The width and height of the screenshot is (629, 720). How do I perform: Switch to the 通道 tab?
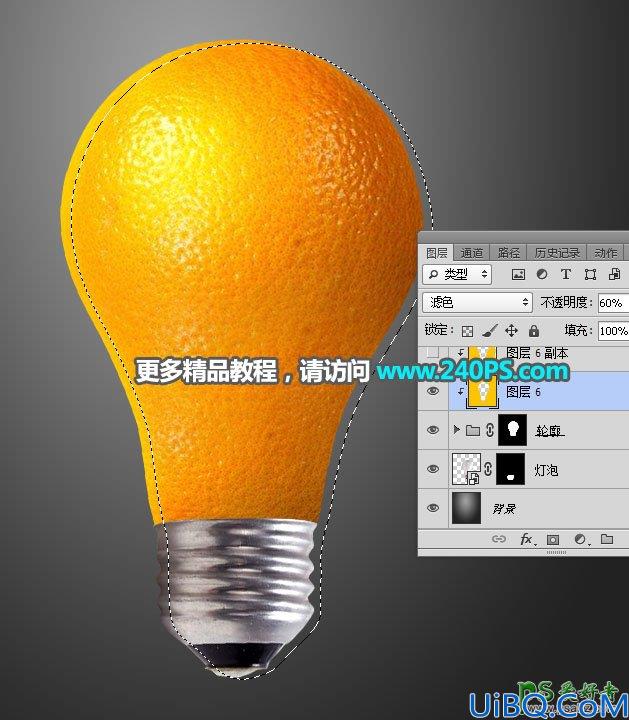tap(472, 253)
